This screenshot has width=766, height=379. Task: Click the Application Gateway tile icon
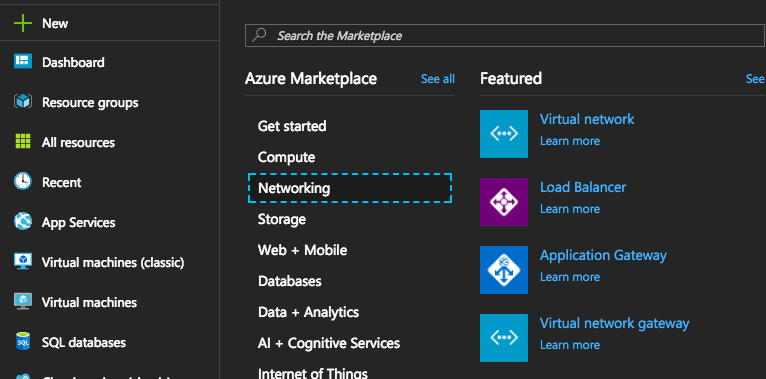pos(504,270)
